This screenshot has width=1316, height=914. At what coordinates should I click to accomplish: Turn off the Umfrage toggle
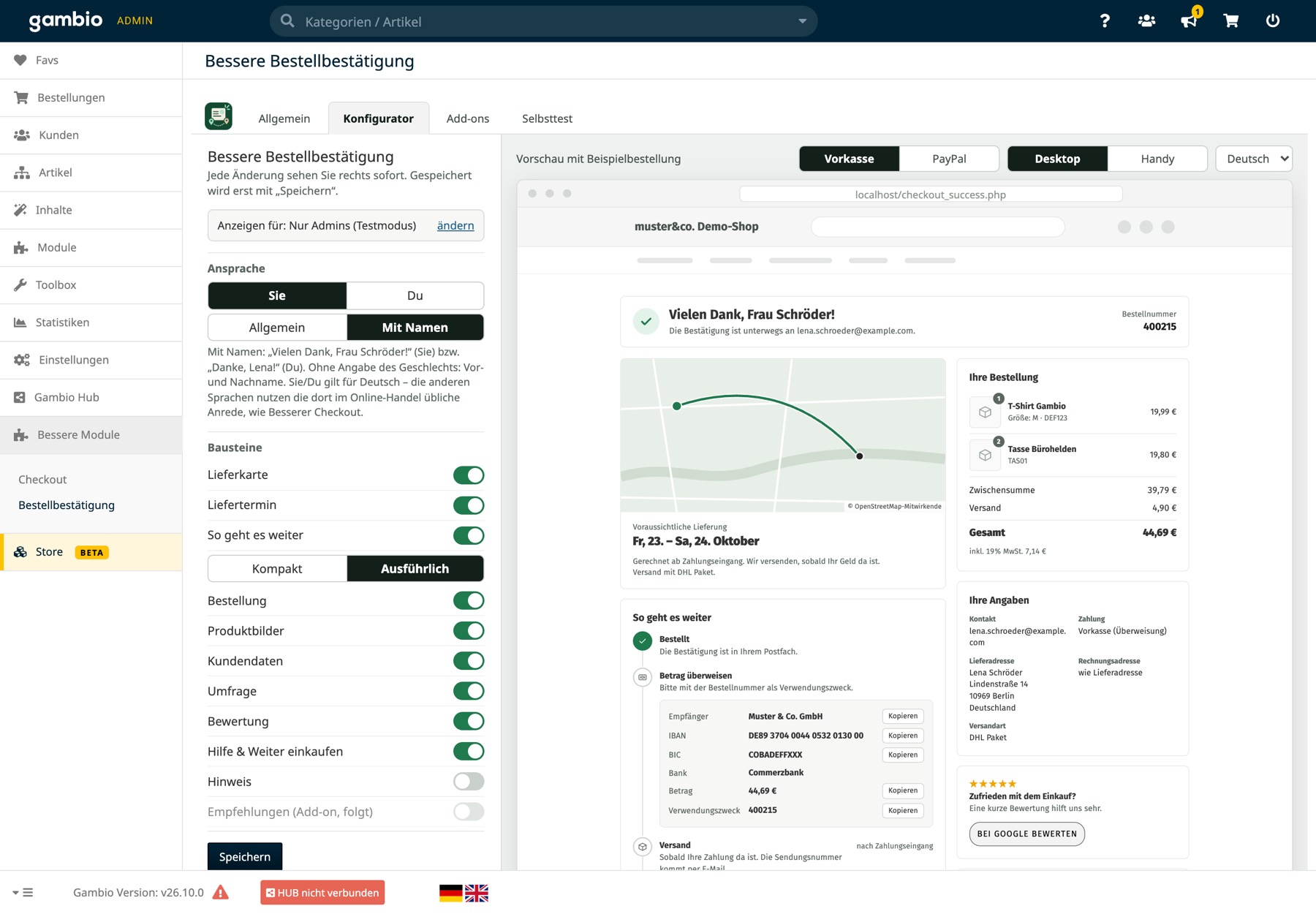click(x=469, y=691)
